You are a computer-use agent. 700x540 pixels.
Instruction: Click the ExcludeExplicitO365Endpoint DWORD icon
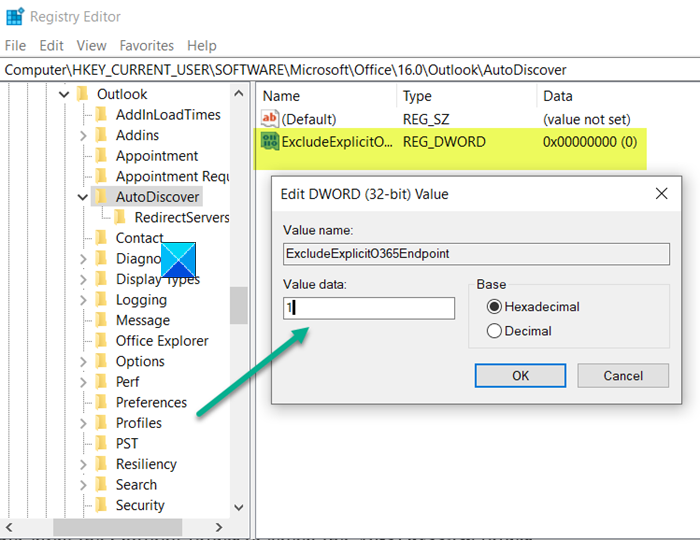pyautogui.click(x=270, y=141)
